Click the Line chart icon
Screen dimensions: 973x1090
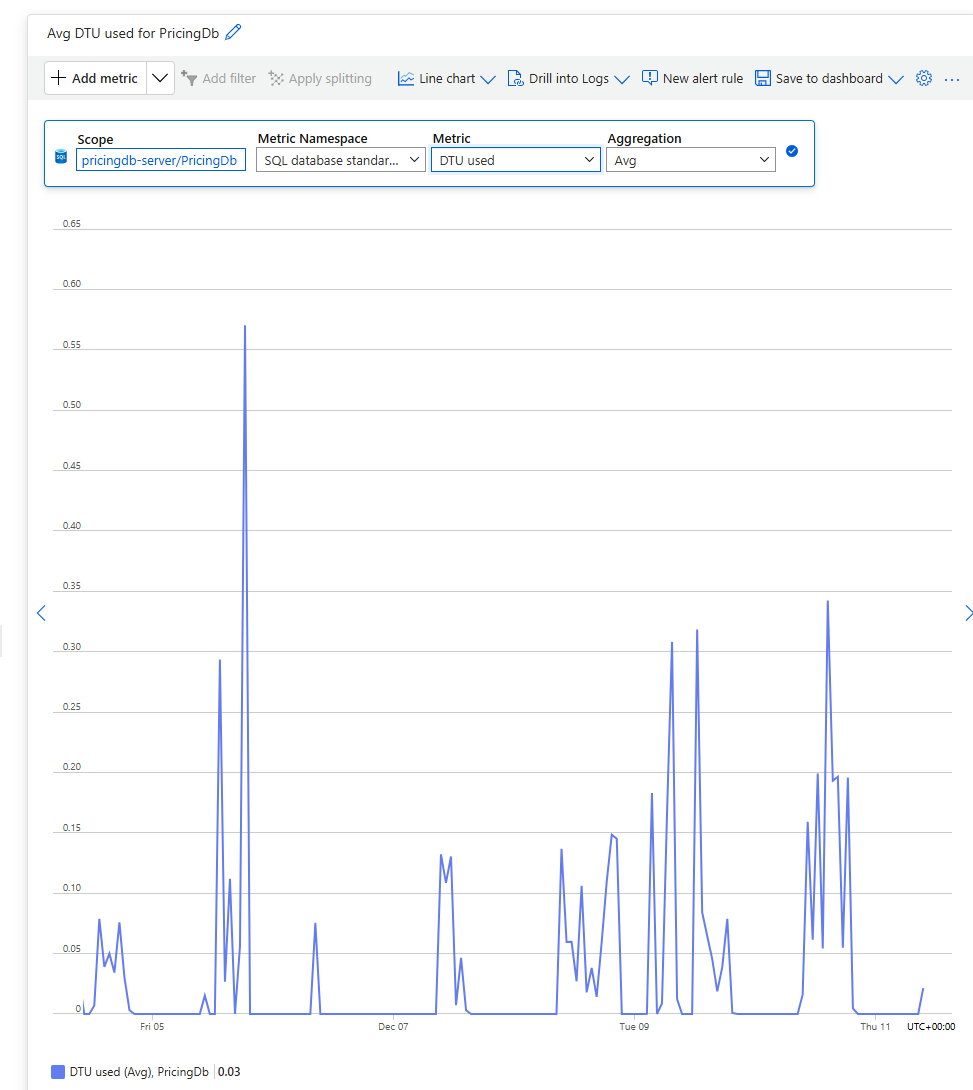coord(406,78)
